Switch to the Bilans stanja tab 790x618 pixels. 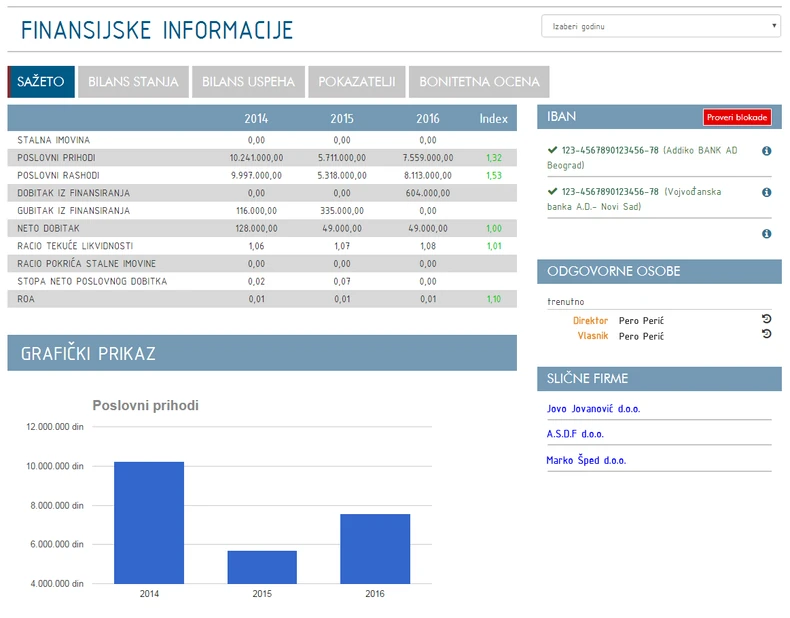(x=133, y=82)
